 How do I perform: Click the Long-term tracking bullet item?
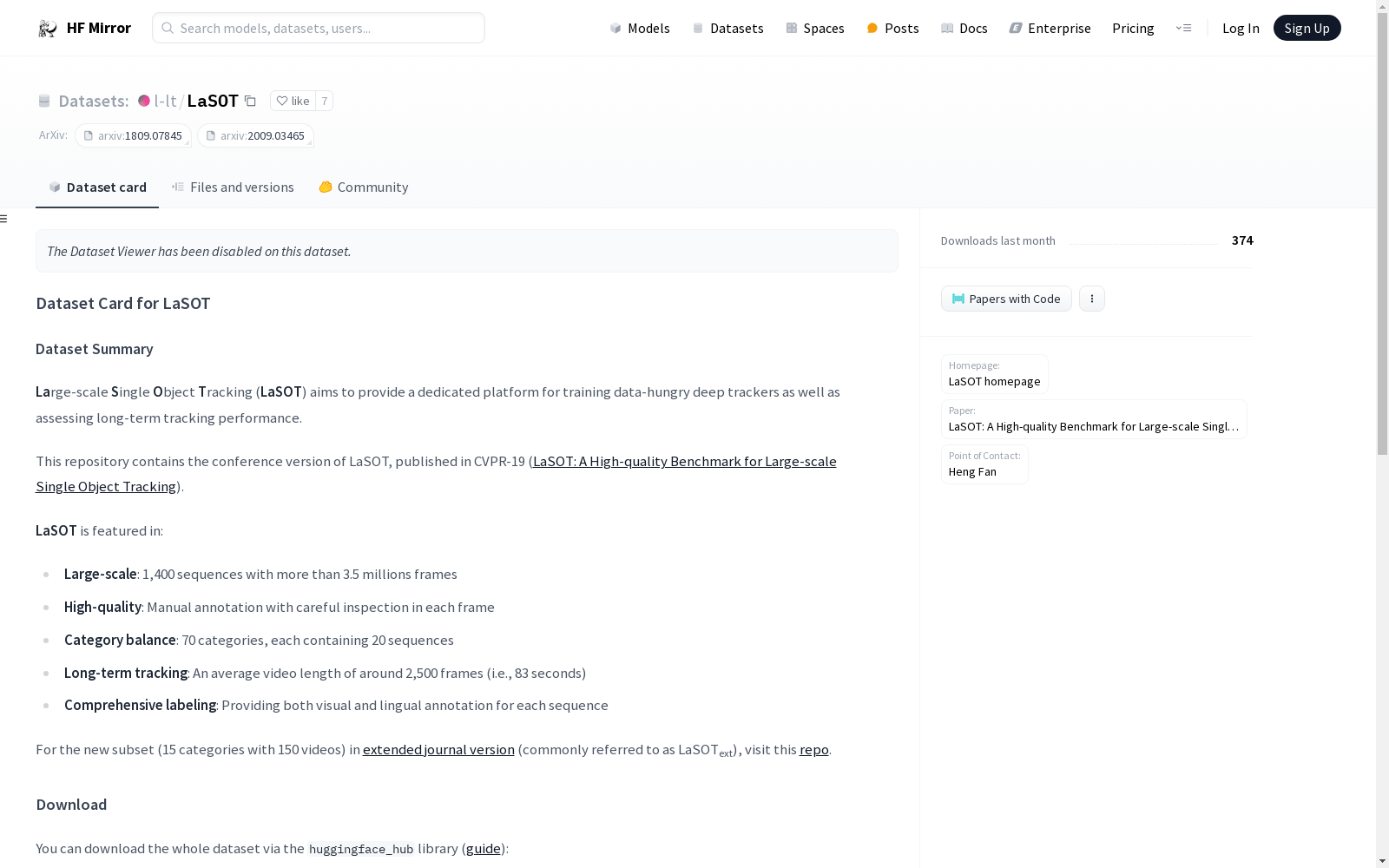(325, 673)
